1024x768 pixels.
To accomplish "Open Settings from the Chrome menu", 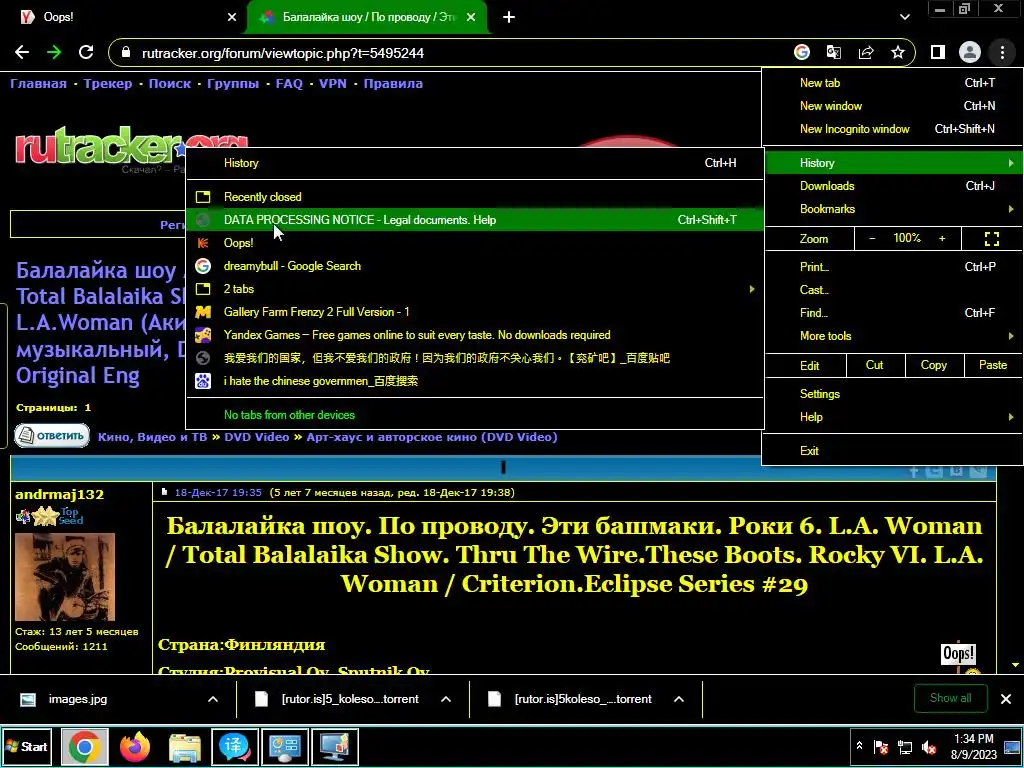I will click(x=892, y=394).
